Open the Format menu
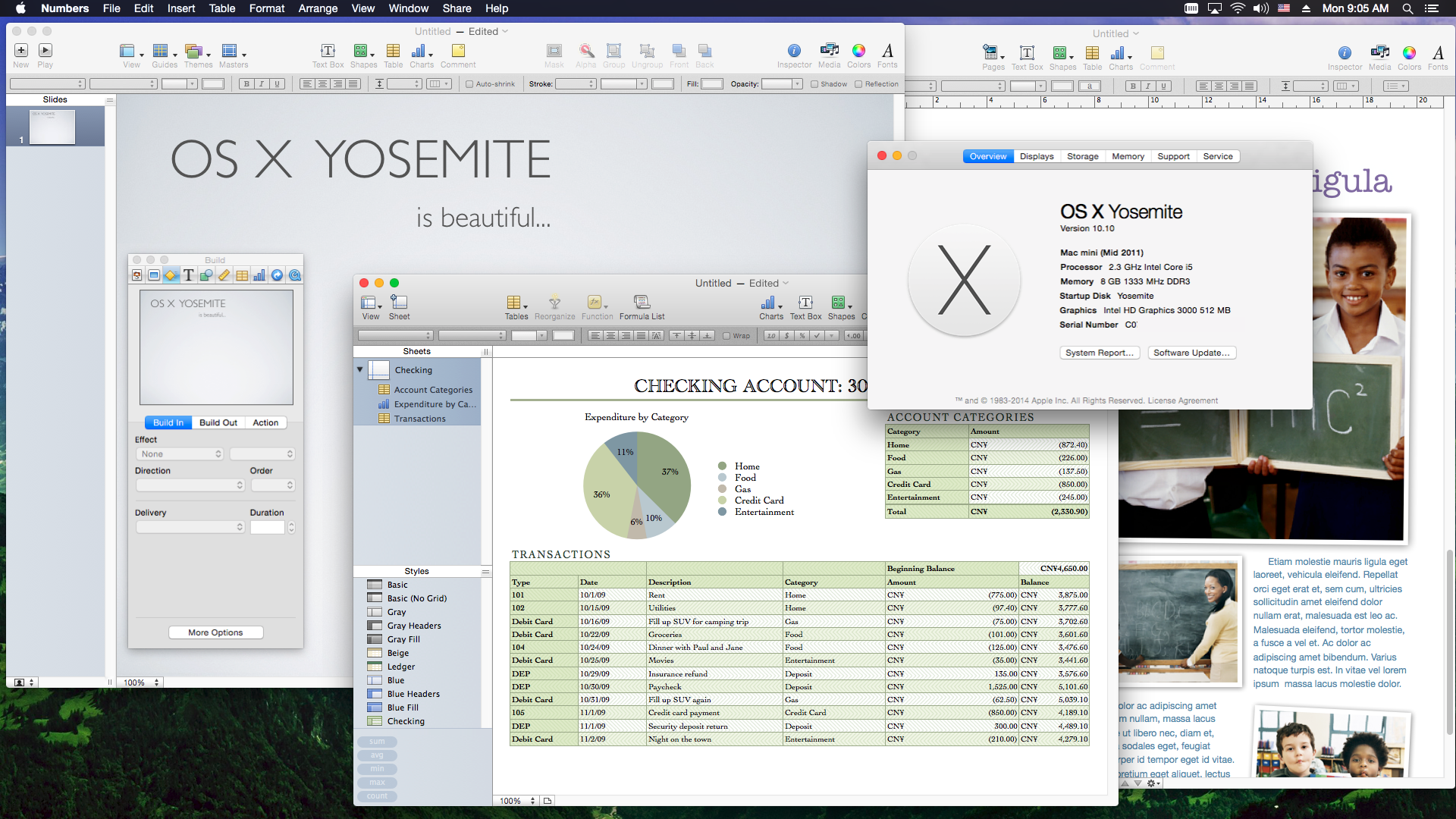This screenshot has height=819, width=1456. pos(267,8)
